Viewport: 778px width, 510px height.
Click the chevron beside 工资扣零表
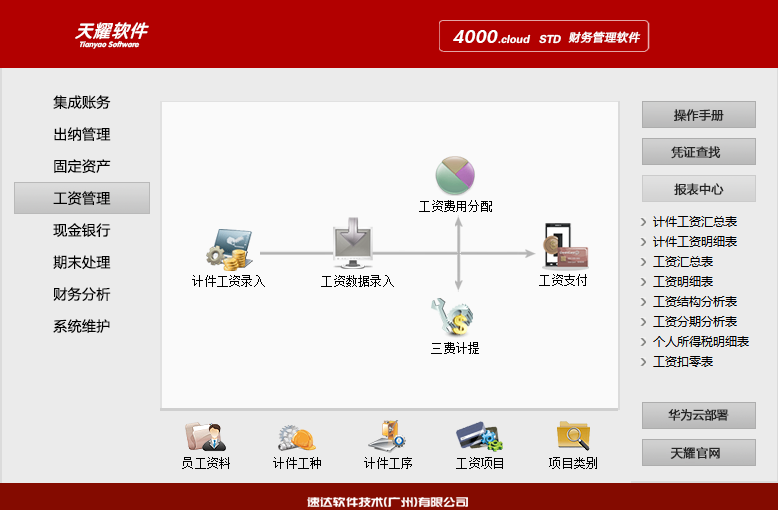tap(644, 362)
